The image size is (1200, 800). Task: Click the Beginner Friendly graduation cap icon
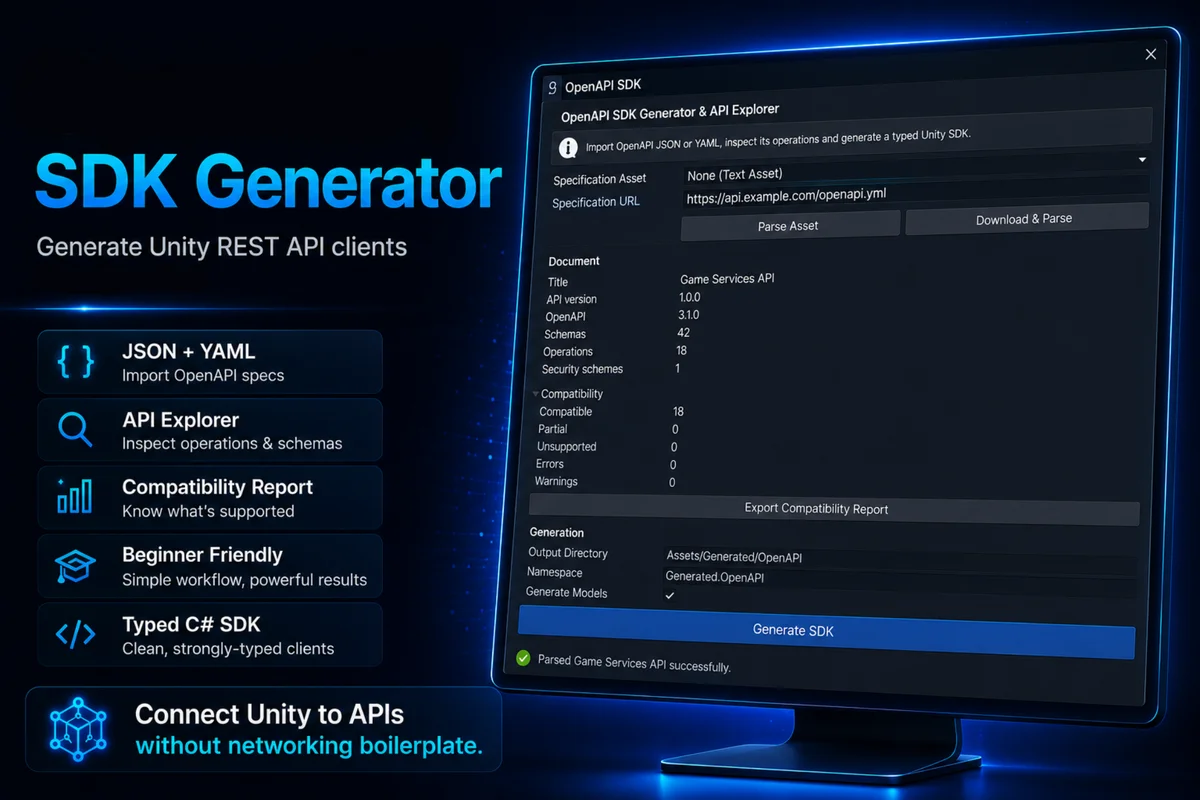(x=76, y=566)
